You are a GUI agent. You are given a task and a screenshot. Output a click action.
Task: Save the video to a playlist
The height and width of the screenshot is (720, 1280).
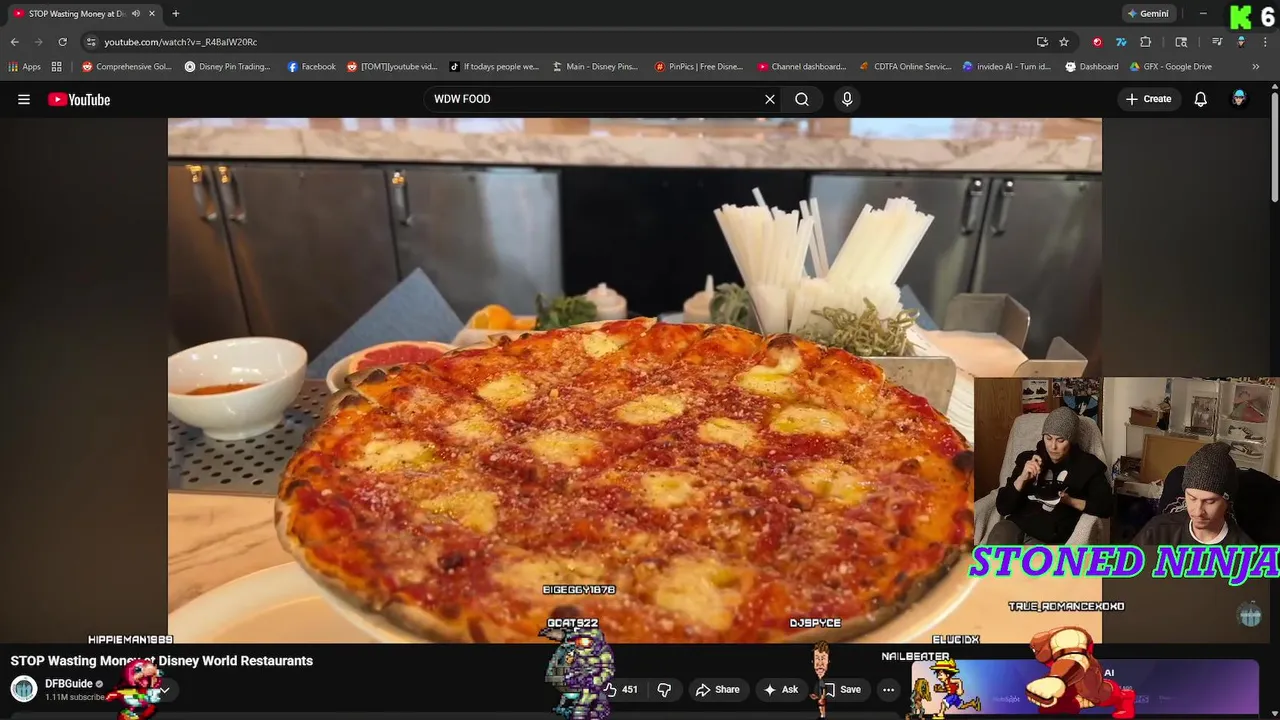pos(841,689)
